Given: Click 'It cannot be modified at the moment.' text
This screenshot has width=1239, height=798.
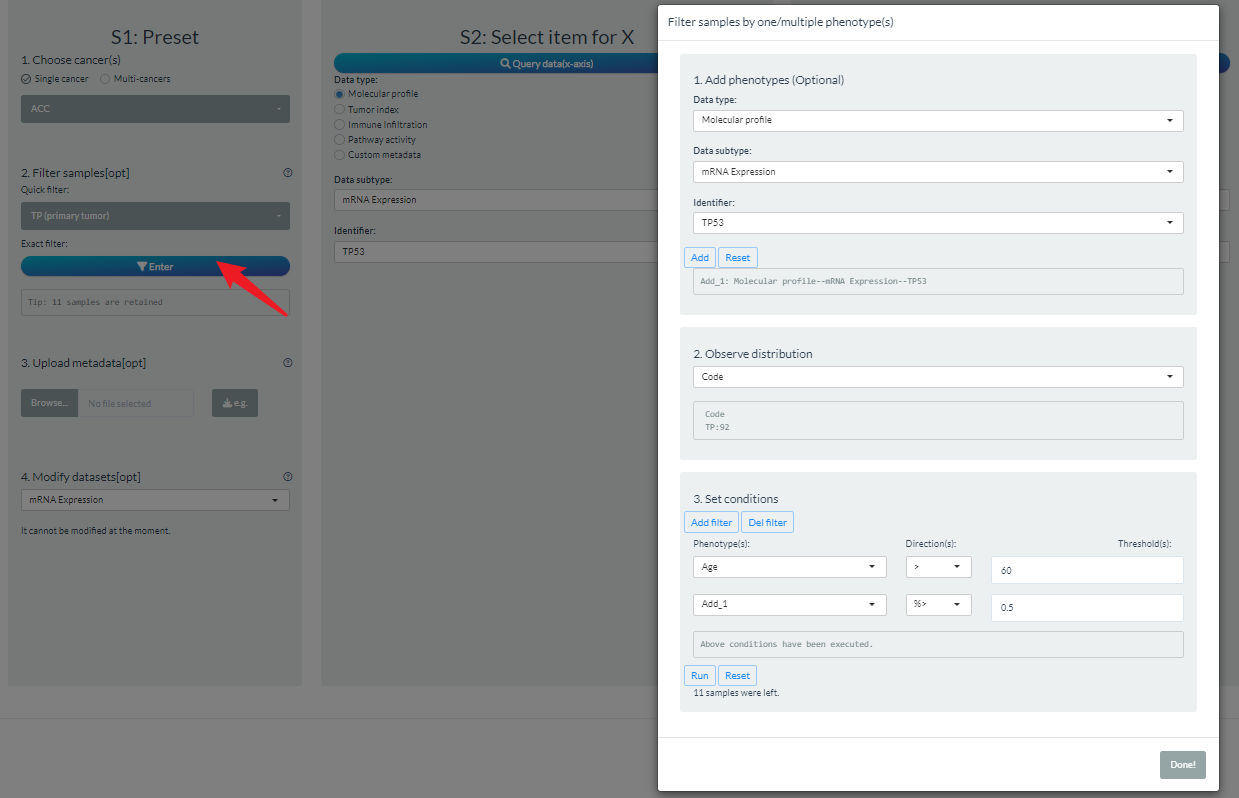Looking at the screenshot, I should point(96,531).
